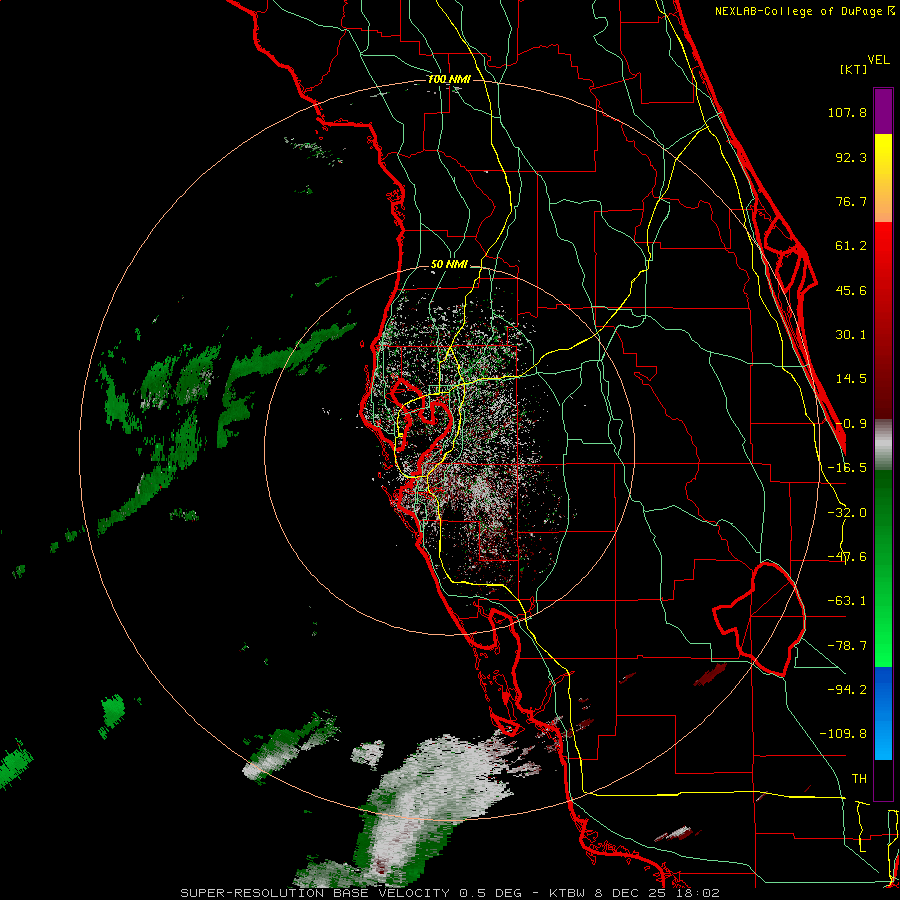Select the -0.9 velocity scale value
The image size is (900, 900).
(x=851, y=424)
